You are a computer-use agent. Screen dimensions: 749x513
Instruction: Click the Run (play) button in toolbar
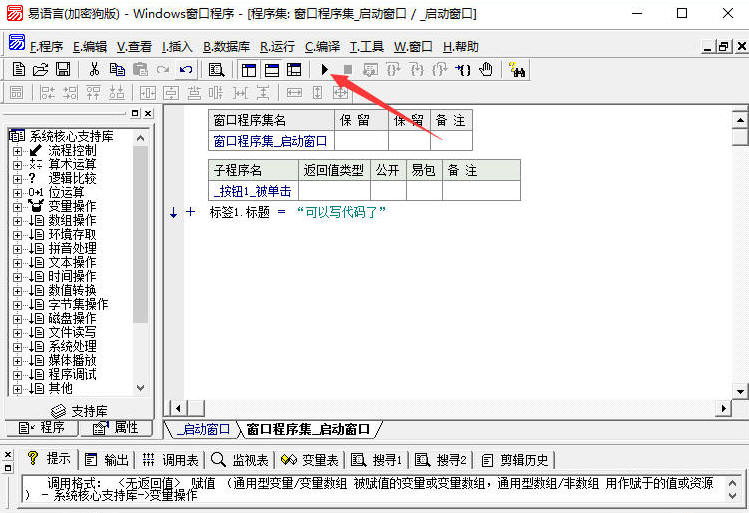click(325, 69)
